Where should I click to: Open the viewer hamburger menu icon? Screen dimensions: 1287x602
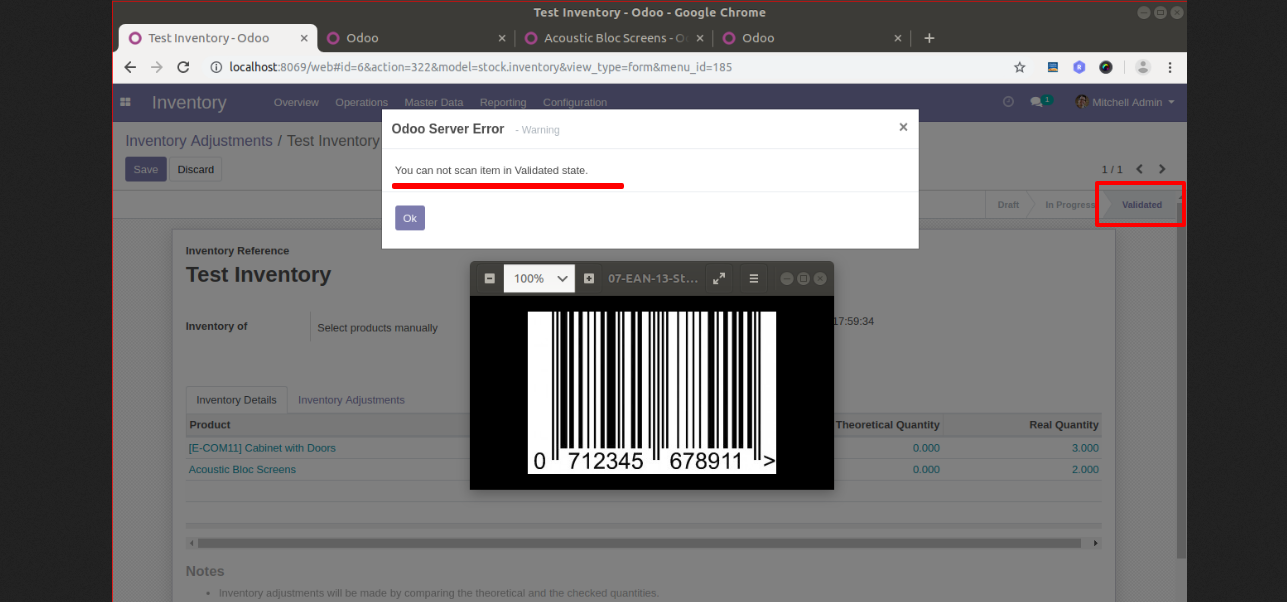click(x=754, y=278)
